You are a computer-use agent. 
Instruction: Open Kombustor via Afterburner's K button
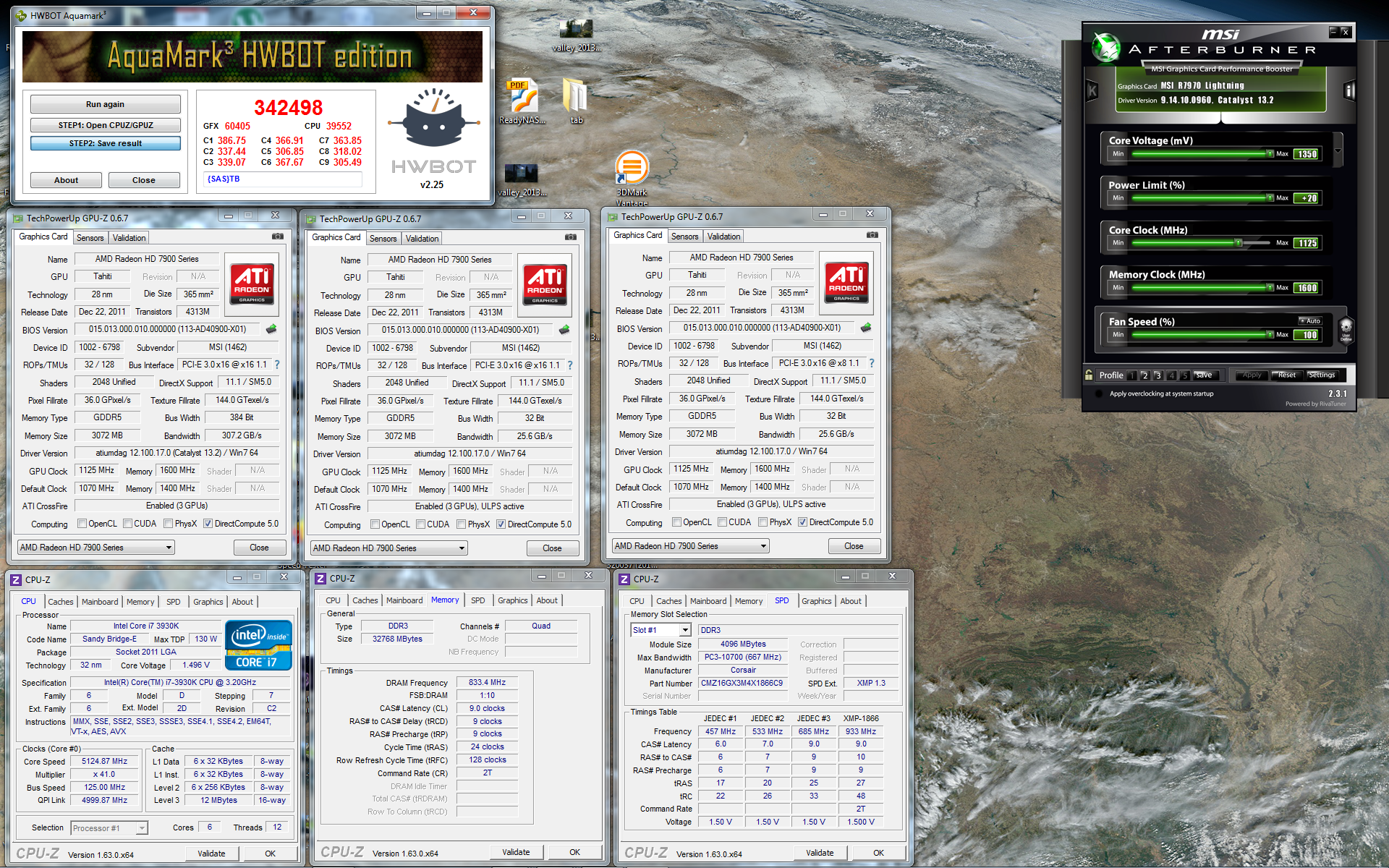(x=1092, y=90)
